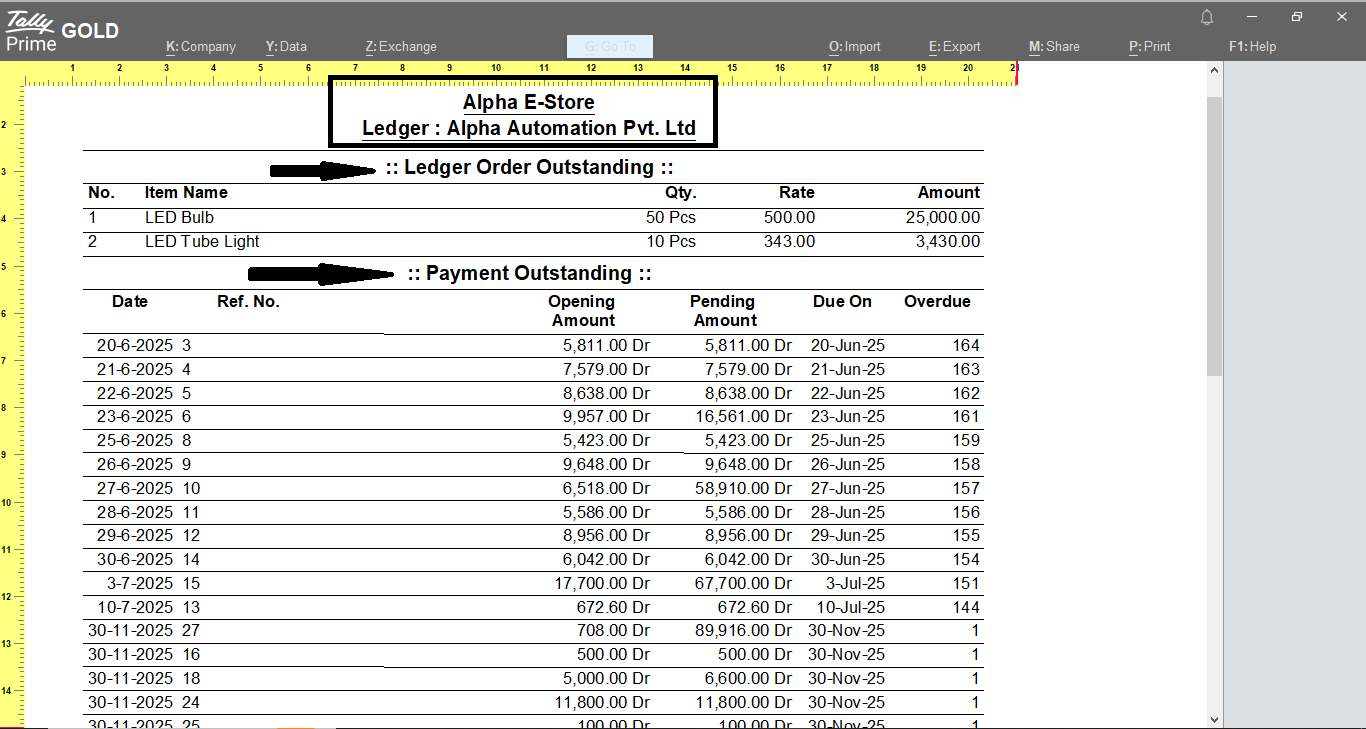Open the P: Print menu
Viewport: 1366px width, 729px height.
tap(1150, 46)
